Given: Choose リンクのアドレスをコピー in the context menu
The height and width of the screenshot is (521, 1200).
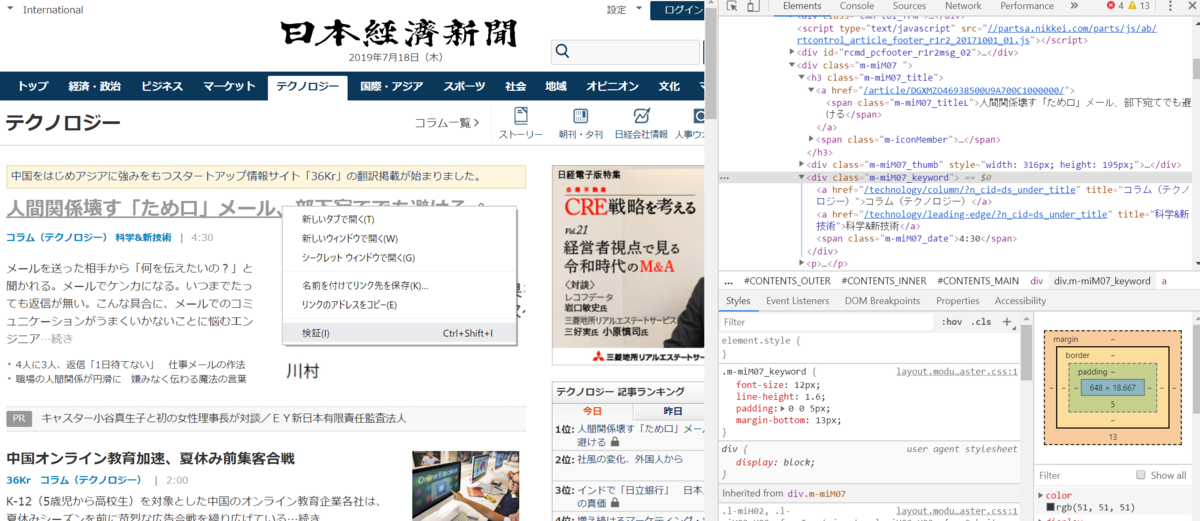Looking at the screenshot, I should coord(399,304).
